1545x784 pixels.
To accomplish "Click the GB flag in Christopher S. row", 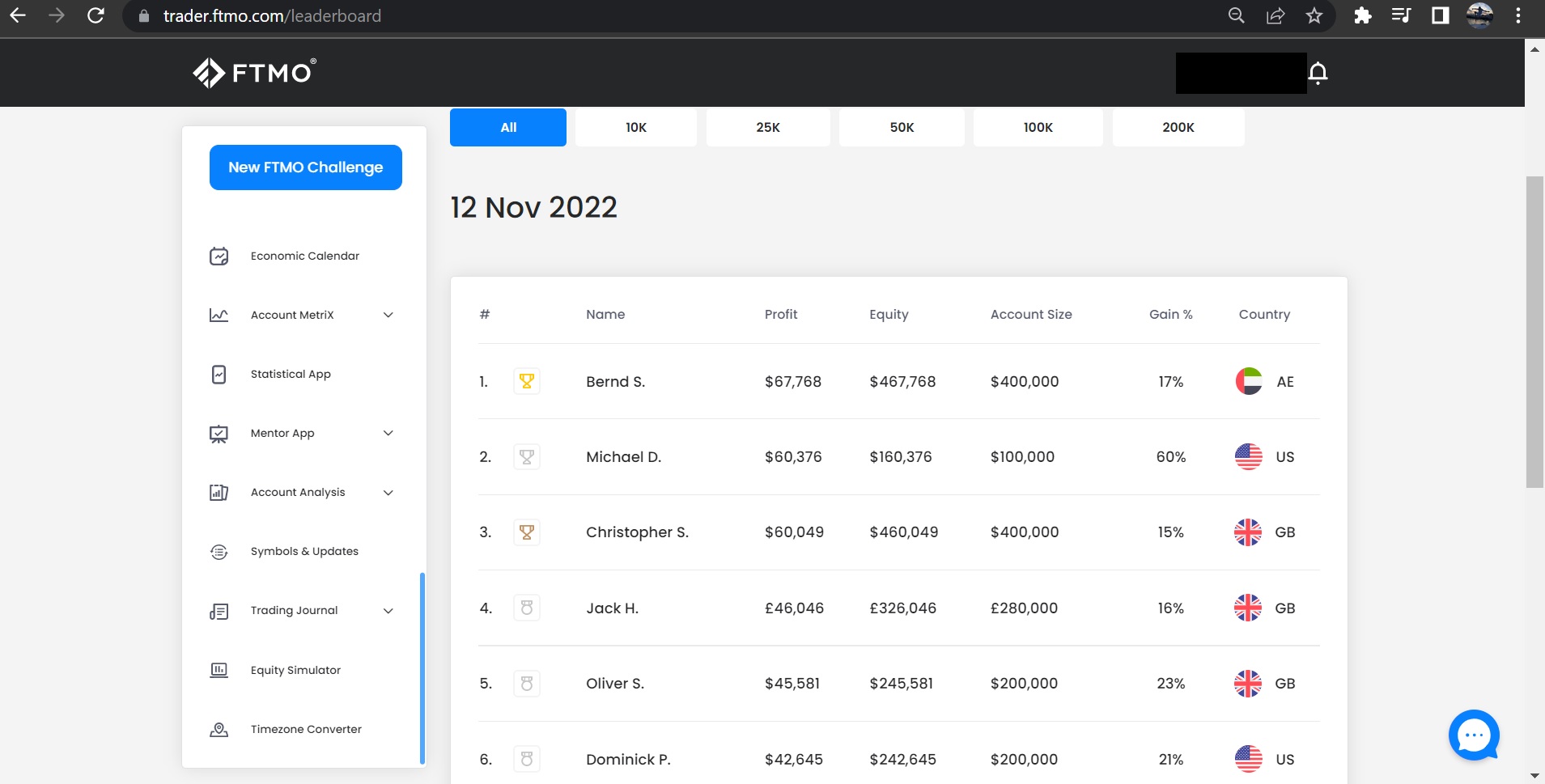I will (1248, 532).
